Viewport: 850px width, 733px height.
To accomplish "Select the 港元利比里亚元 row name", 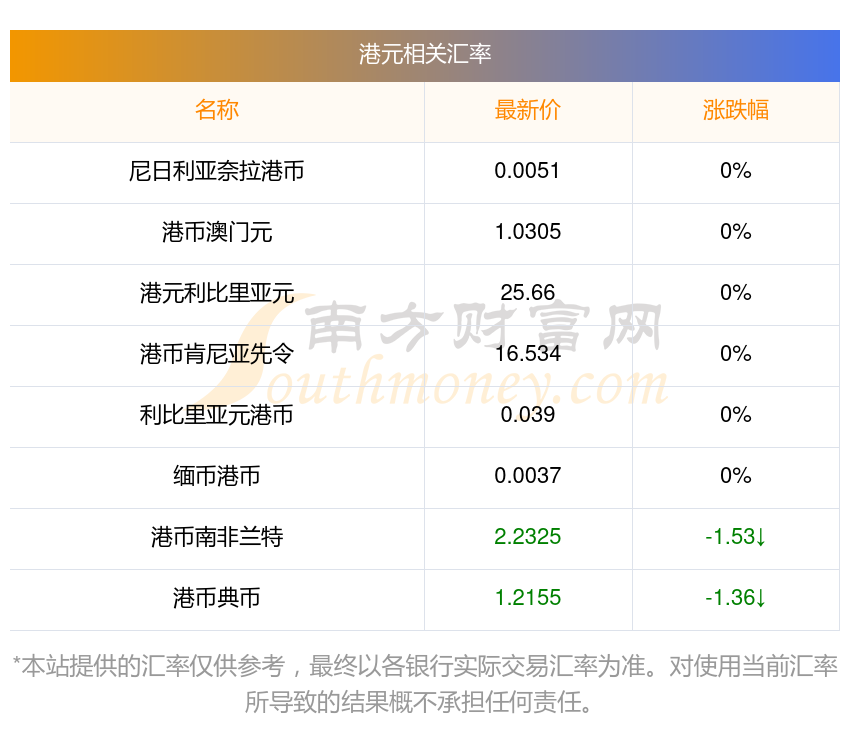I will 217,293.
